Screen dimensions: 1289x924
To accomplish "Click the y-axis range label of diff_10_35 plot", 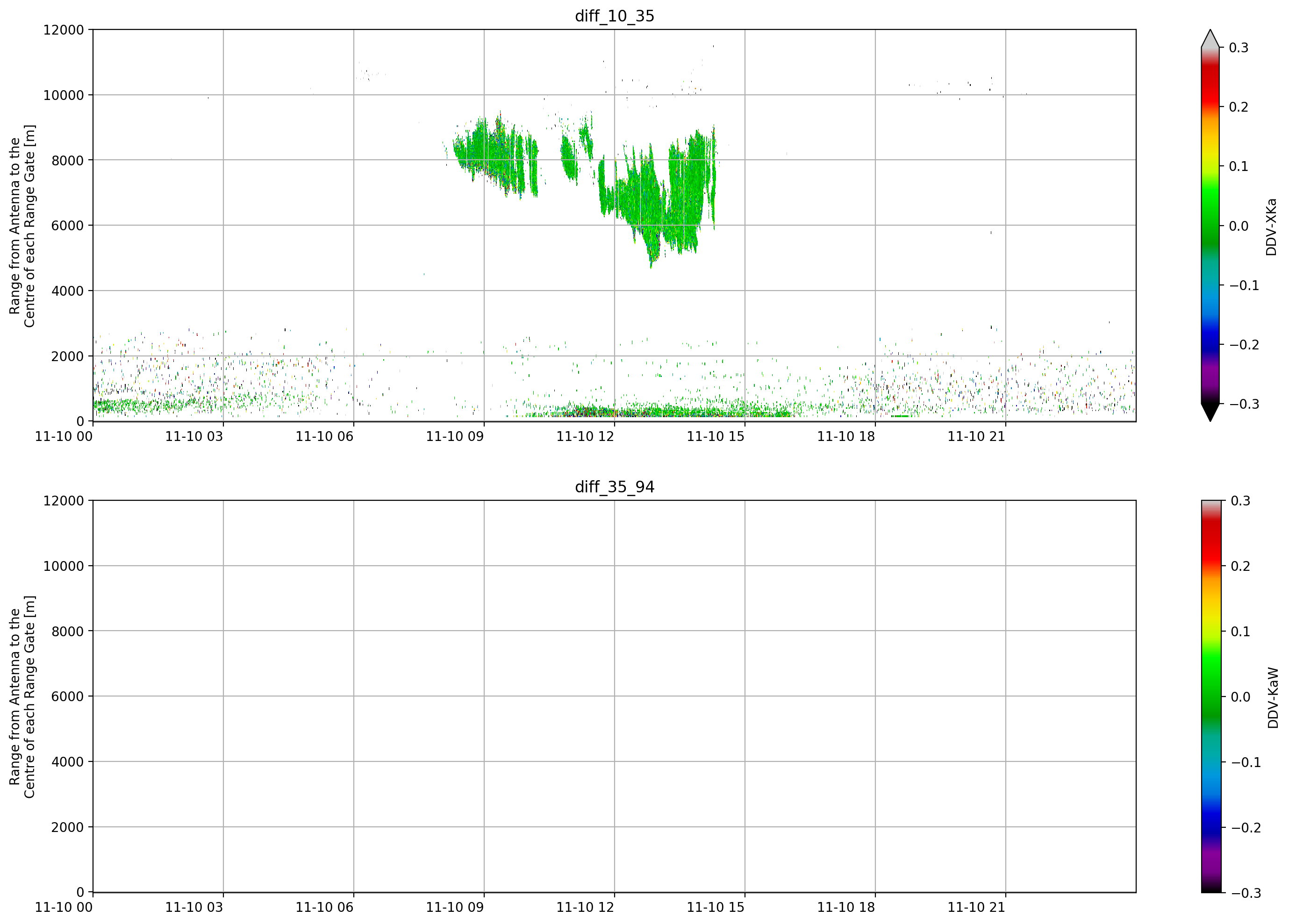I will 22,226.
